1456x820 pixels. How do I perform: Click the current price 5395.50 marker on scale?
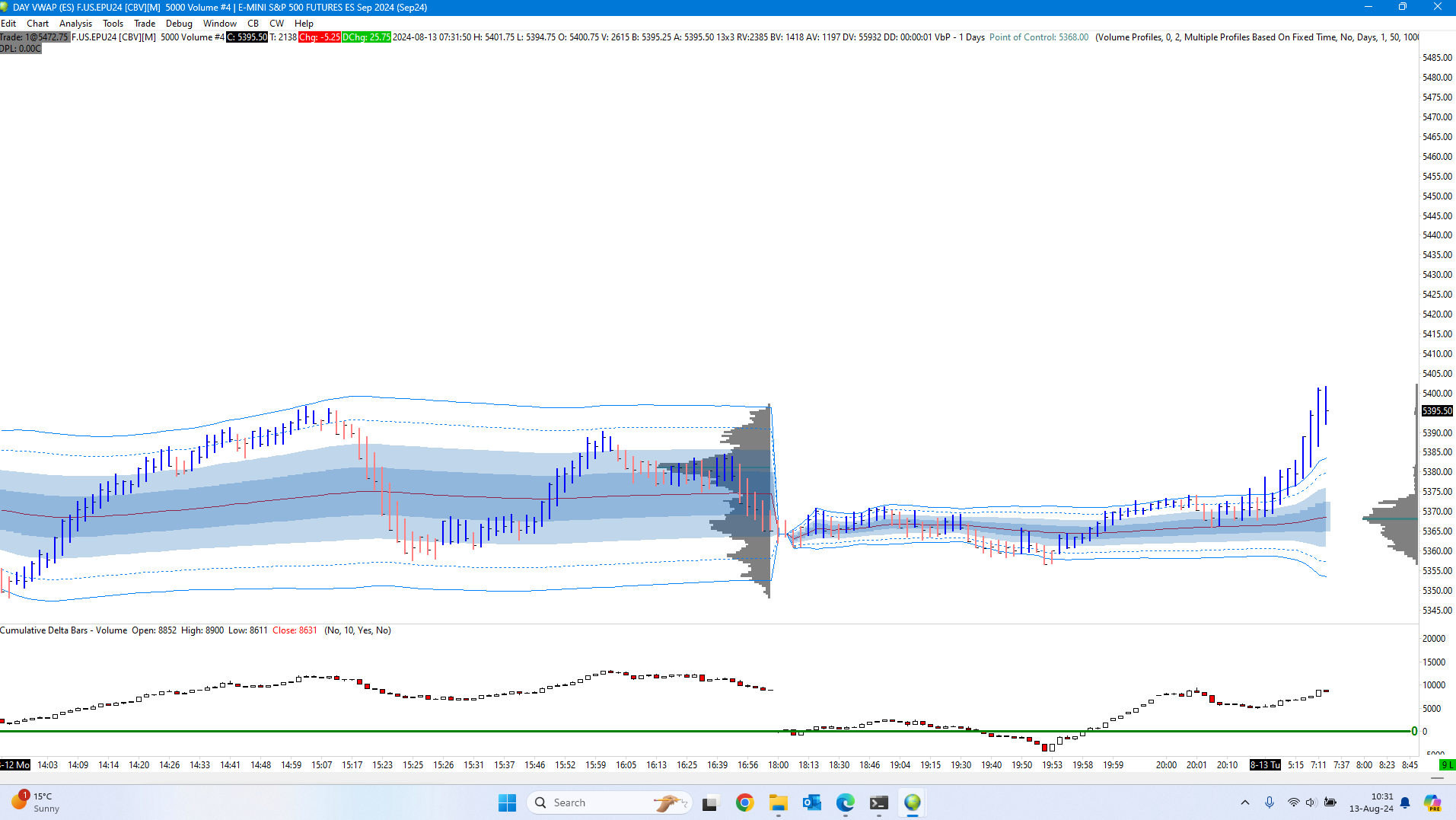pyautogui.click(x=1437, y=411)
